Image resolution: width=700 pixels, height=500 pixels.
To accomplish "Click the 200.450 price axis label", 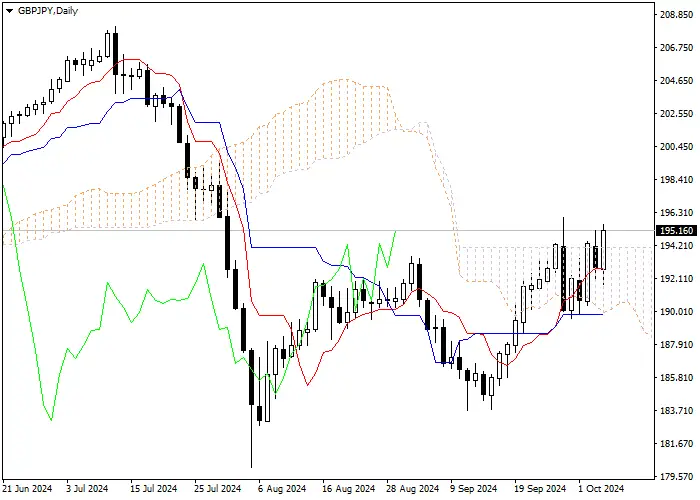I will point(676,147).
